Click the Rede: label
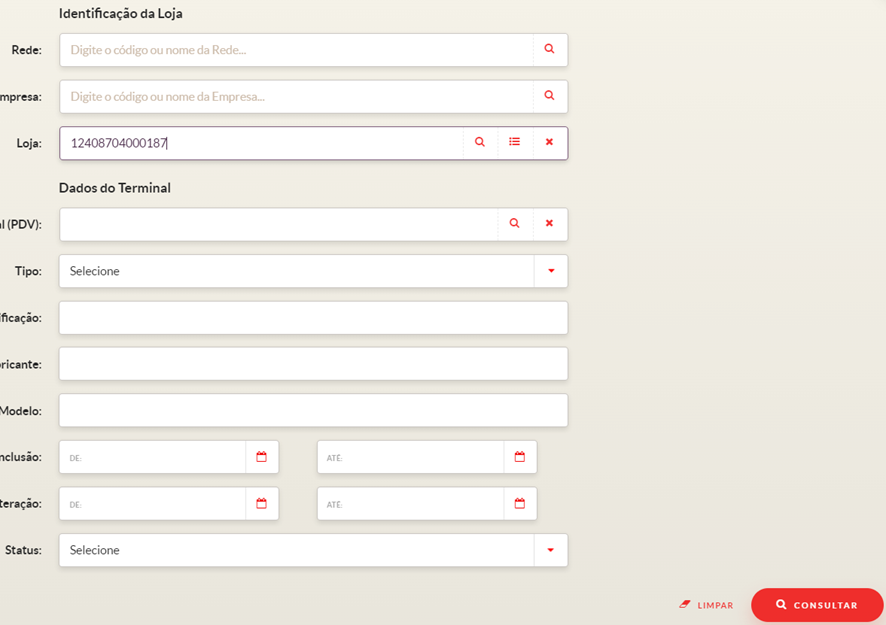Image resolution: width=886 pixels, height=625 pixels. (27, 50)
